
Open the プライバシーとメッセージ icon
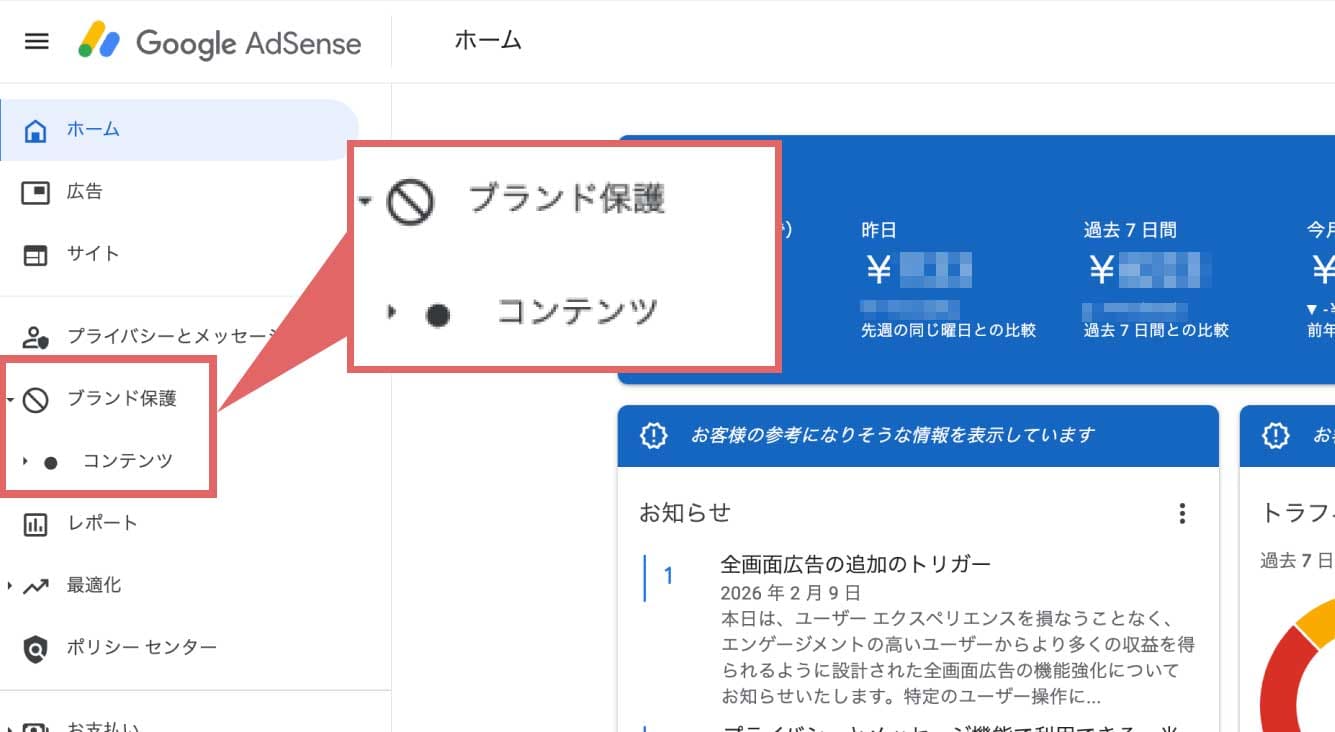tap(36, 337)
